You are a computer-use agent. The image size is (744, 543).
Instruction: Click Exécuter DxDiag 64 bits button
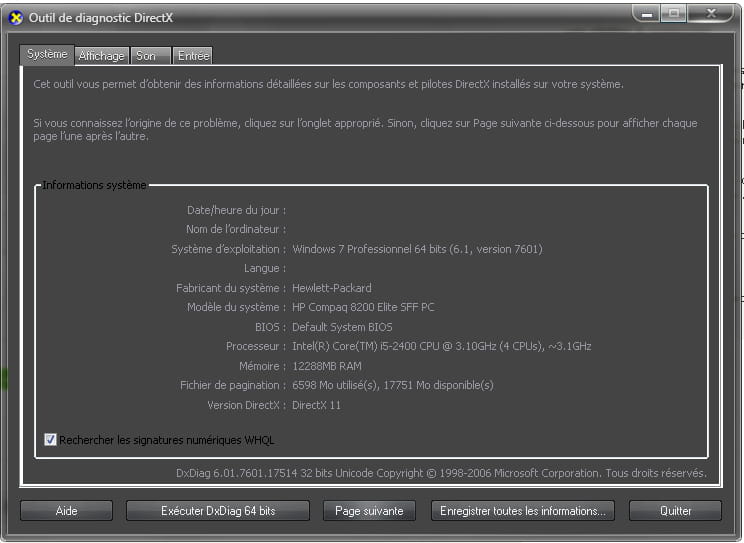click(x=218, y=511)
